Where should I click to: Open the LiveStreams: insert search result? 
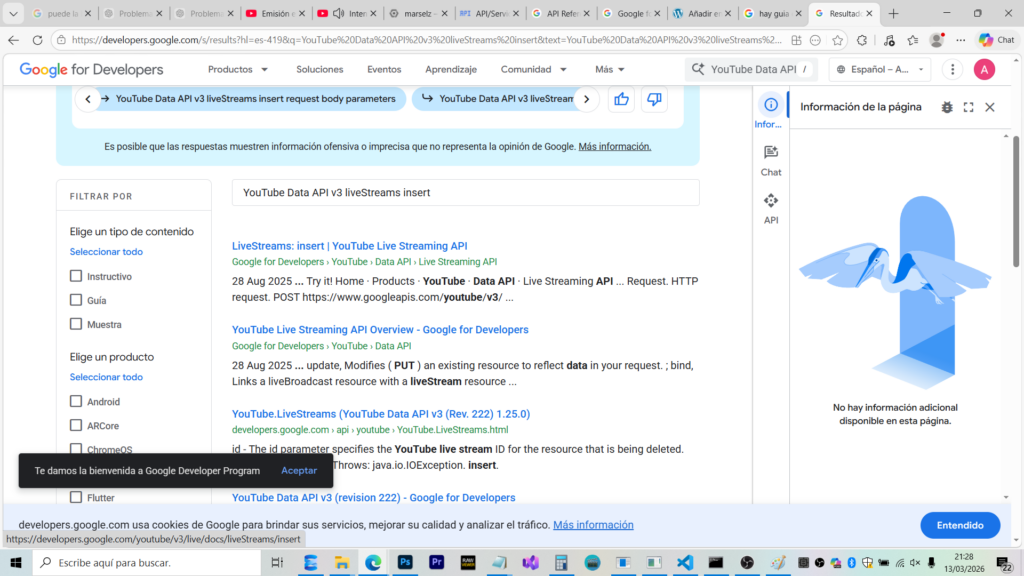point(349,246)
